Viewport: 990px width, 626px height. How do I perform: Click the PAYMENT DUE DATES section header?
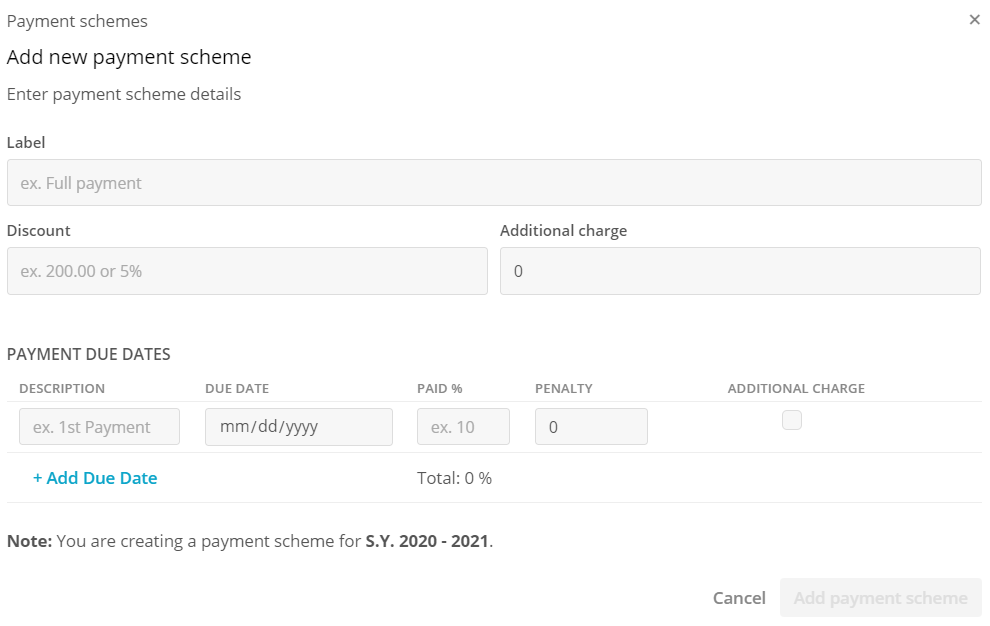click(89, 354)
